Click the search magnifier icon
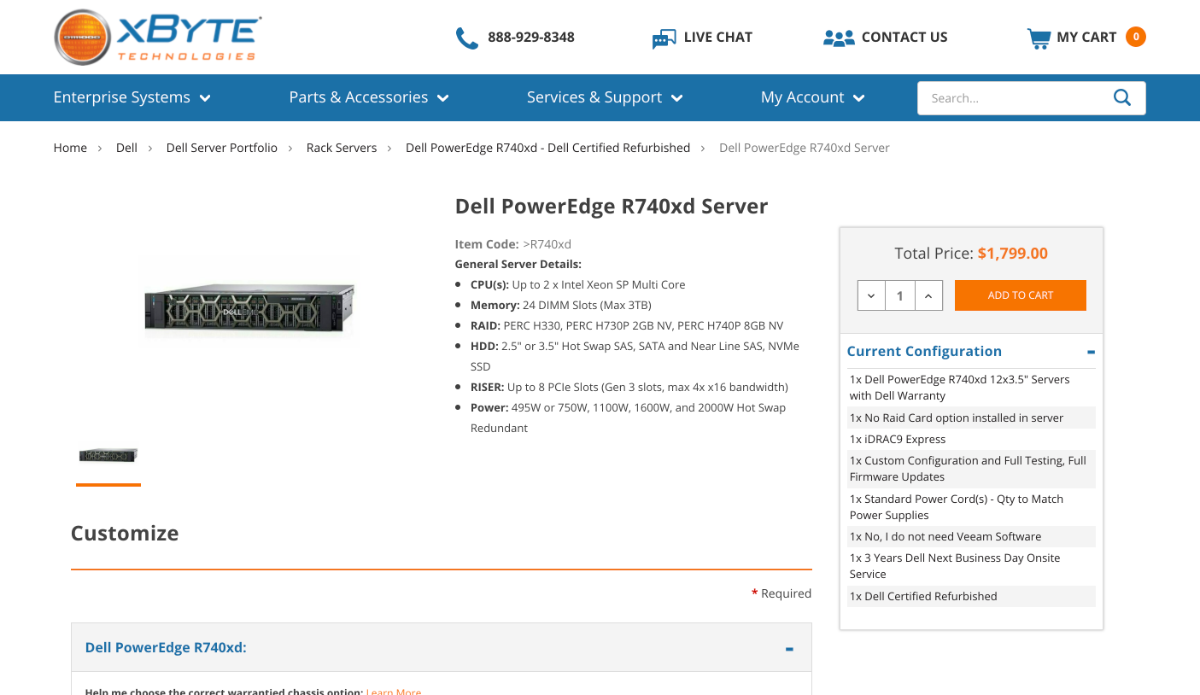The height and width of the screenshot is (695, 1200). (x=1122, y=97)
